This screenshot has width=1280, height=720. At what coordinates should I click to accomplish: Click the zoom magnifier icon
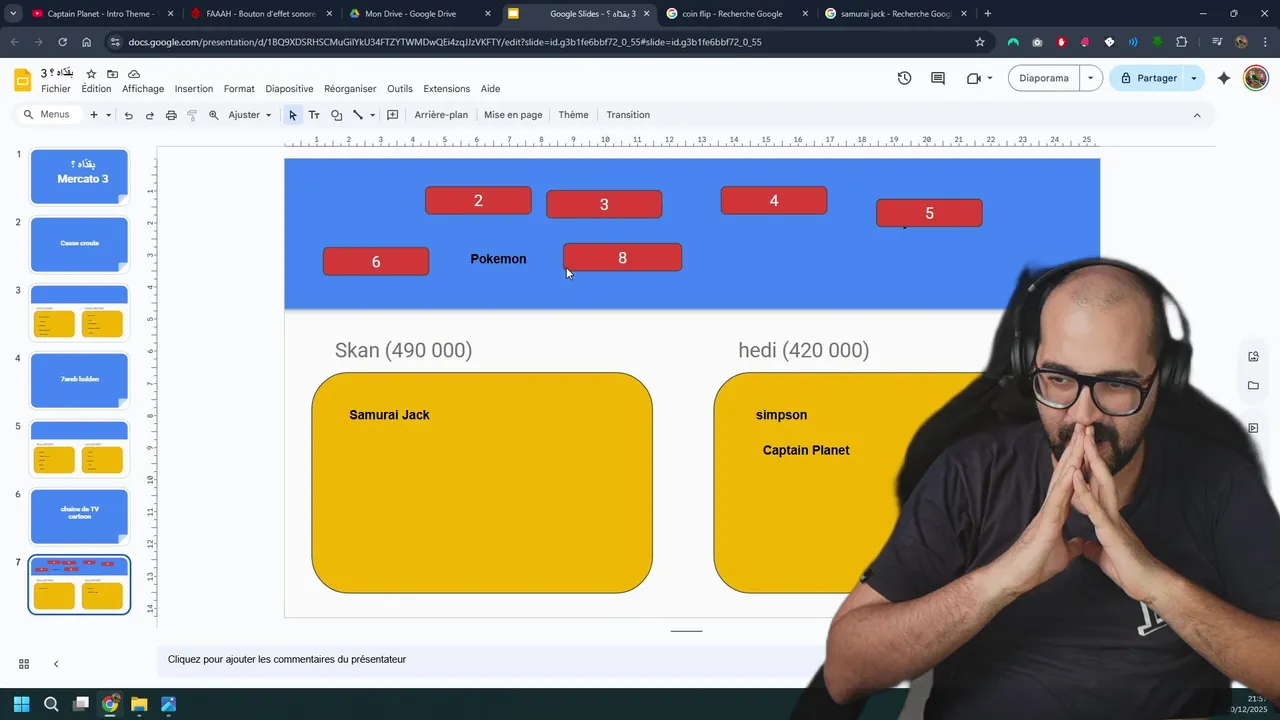[213, 115]
